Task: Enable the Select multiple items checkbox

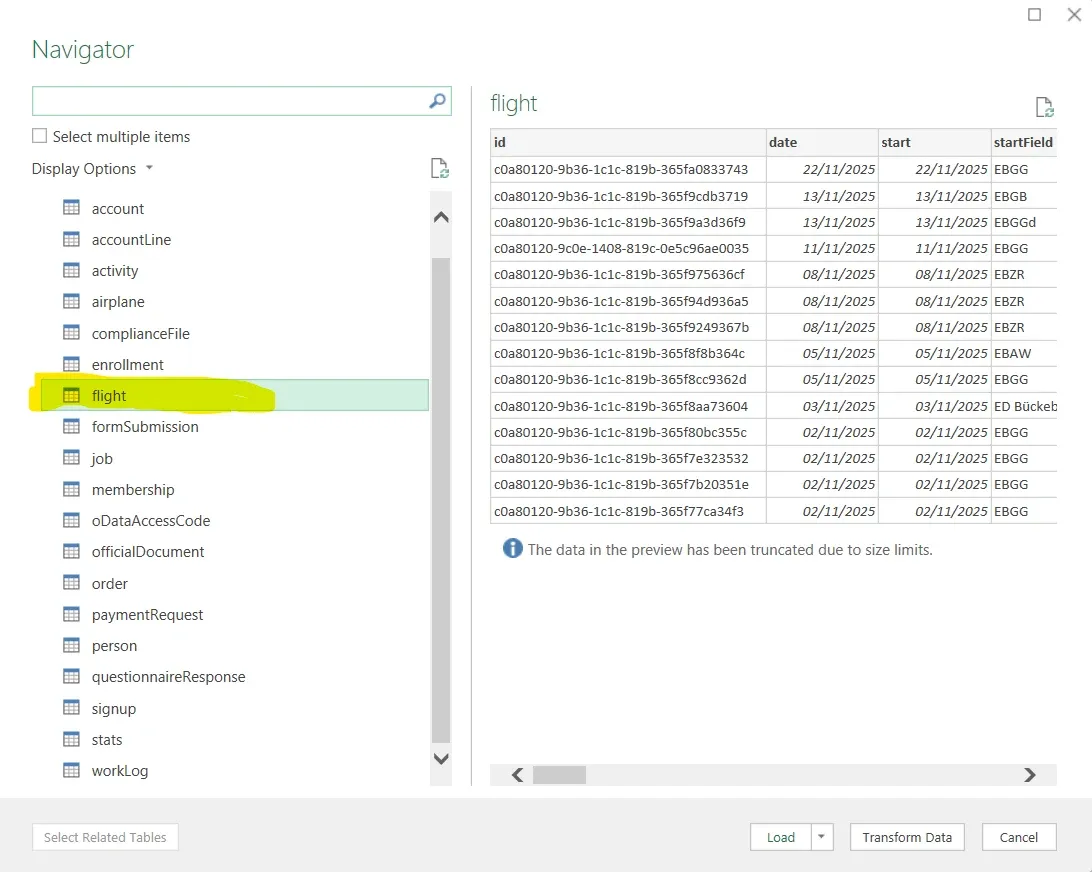Action: pos(40,136)
